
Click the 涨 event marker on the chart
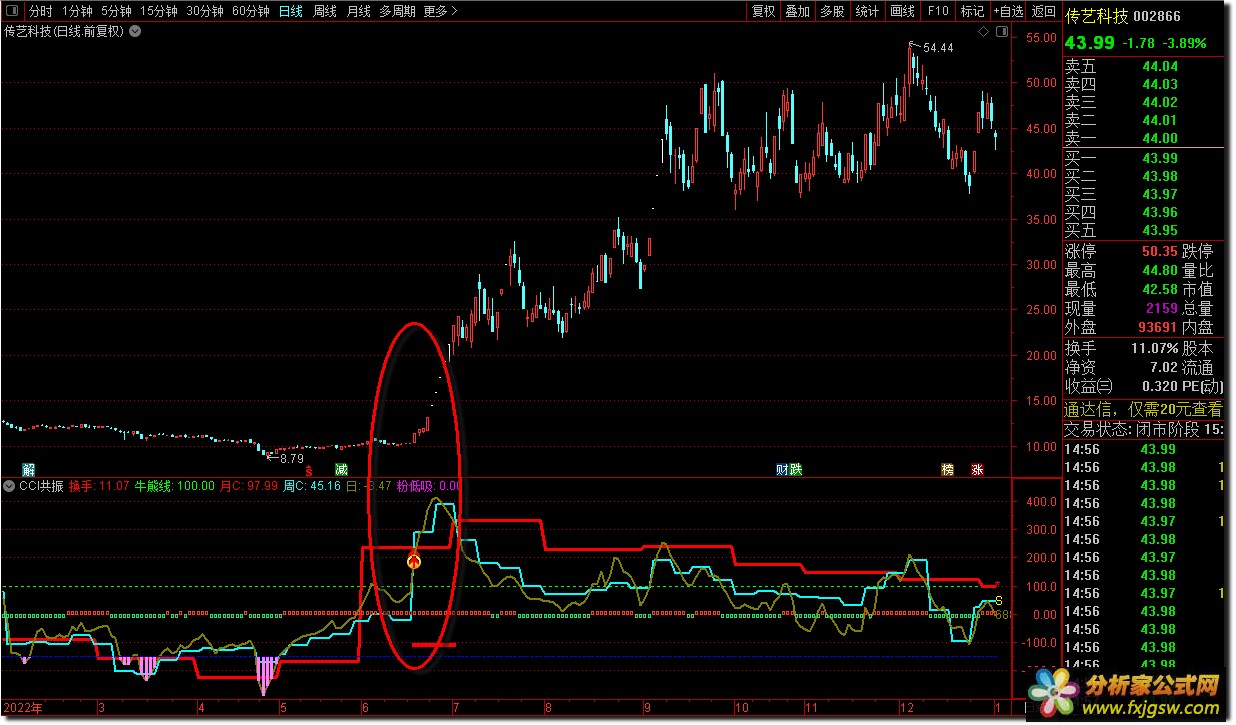point(977,469)
